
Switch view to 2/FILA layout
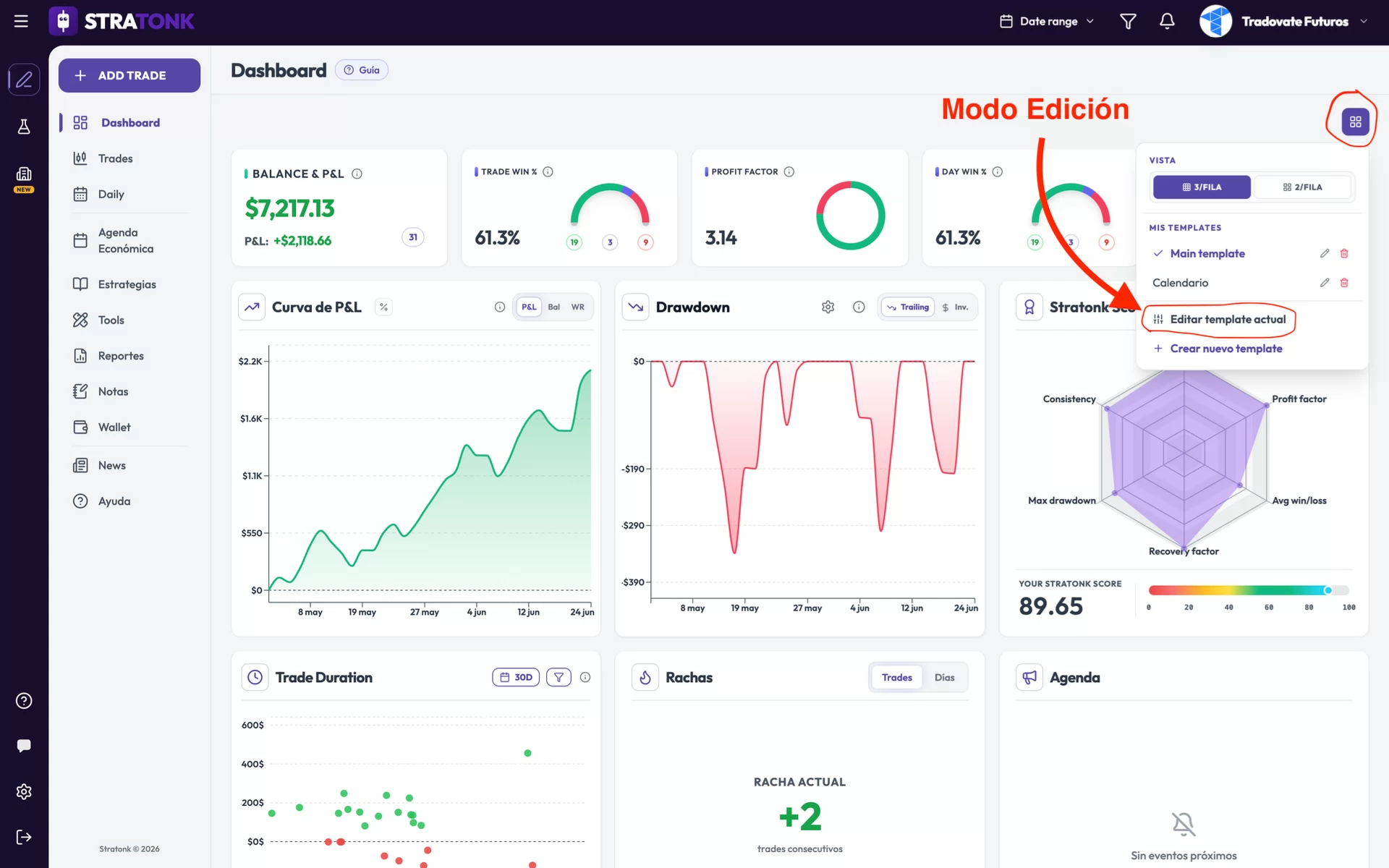(1302, 187)
